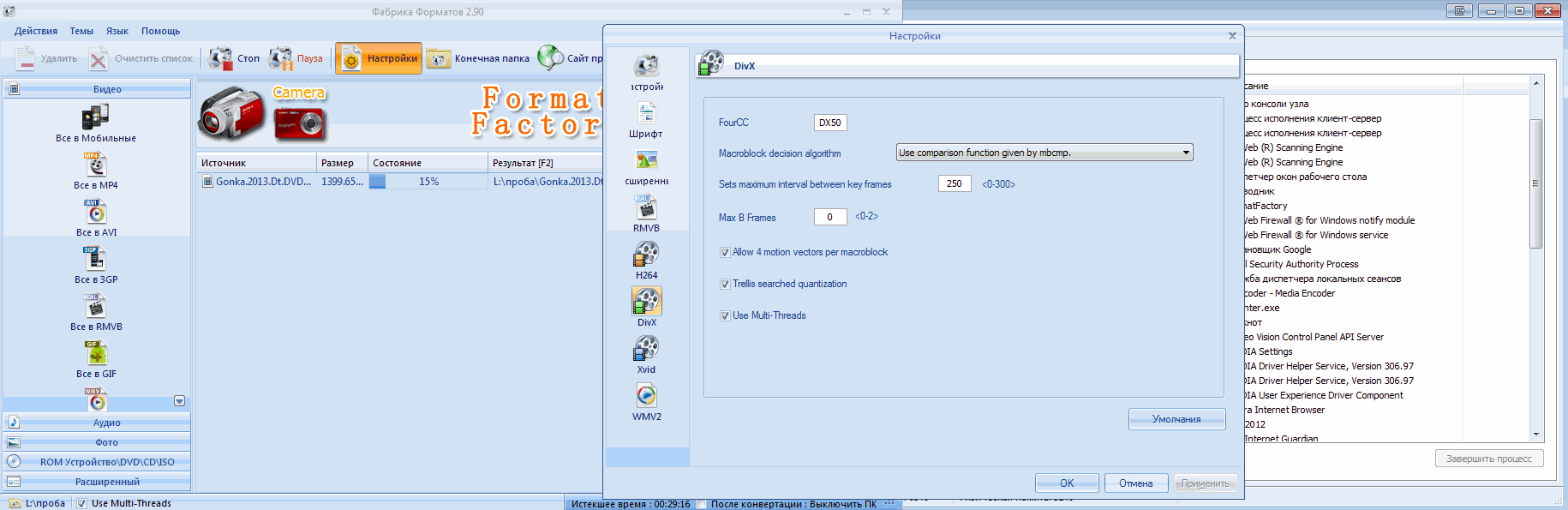Toggle 'После конвертации: Выключить ПК' checkbox
1568x510 pixels.
[702, 504]
